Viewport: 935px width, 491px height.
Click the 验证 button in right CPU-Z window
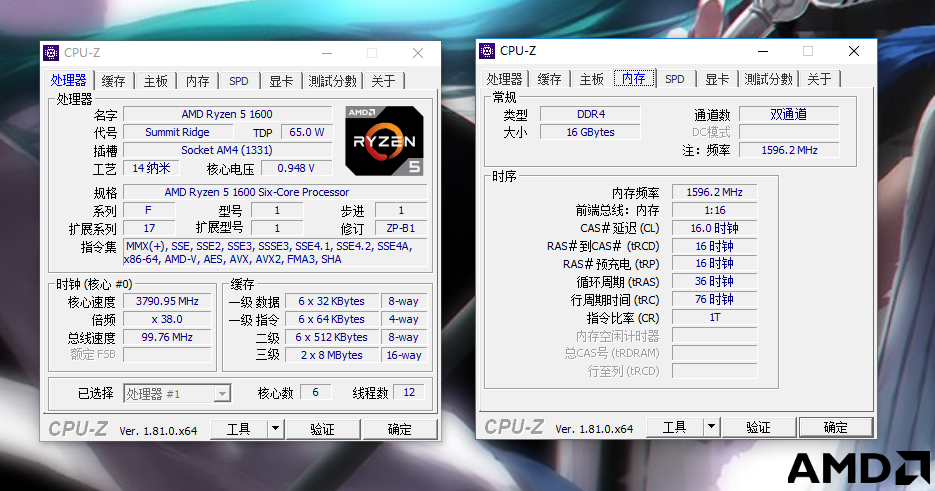pyautogui.click(x=758, y=427)
